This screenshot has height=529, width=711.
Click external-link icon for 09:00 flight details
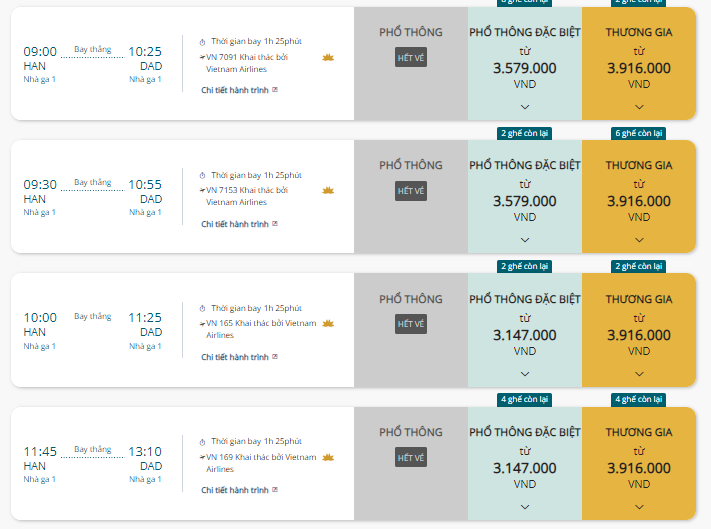pyautogui.click(x=275, y=90)
